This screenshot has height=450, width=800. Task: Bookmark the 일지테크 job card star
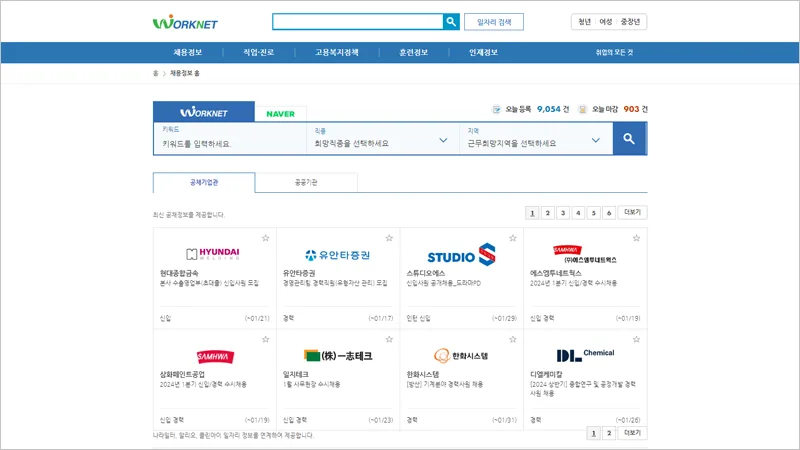pos(389,339)
